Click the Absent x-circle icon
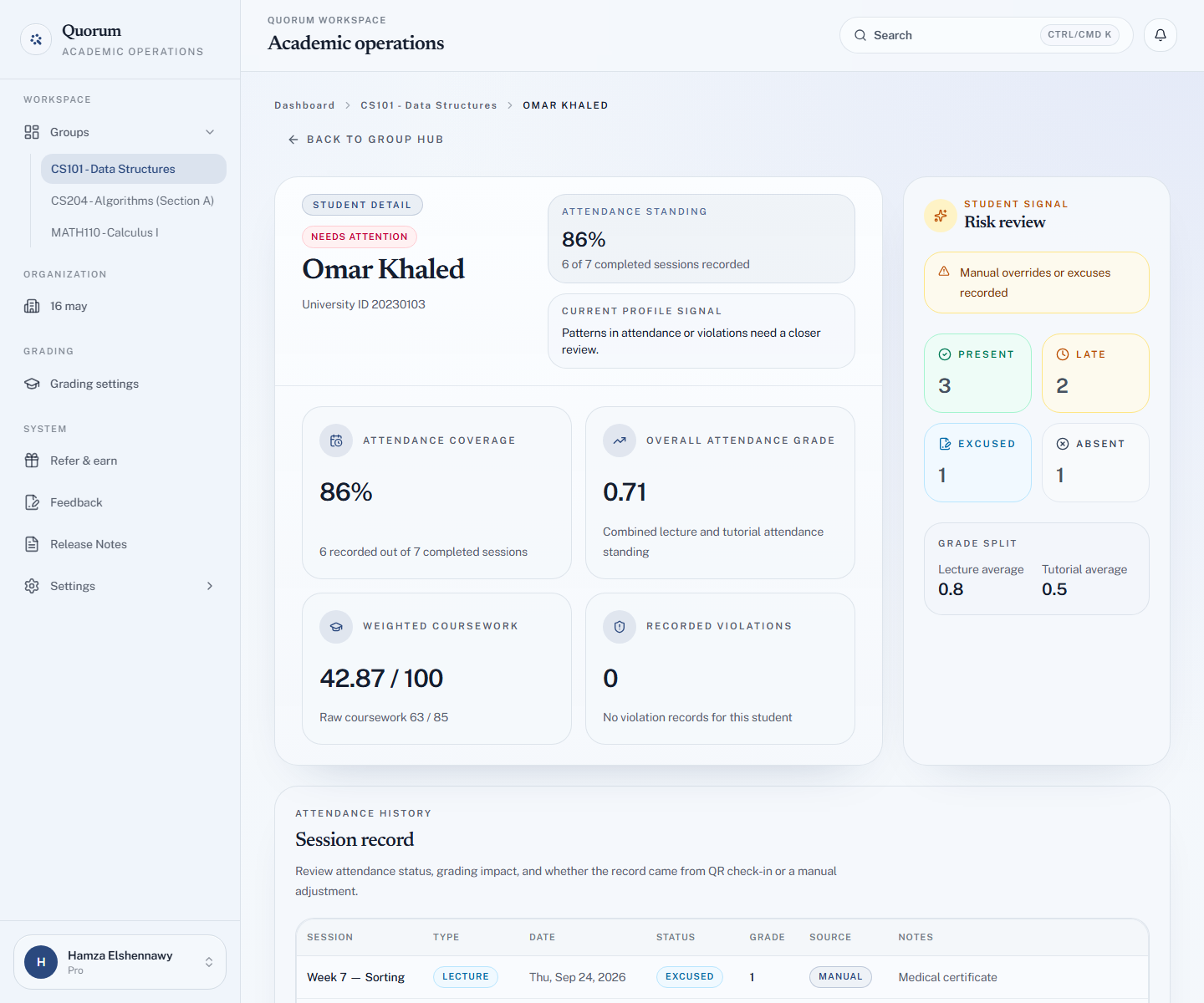The height and width of the screenshot is (1003, 1204). pyautogui.click(x=1063, y=444)
